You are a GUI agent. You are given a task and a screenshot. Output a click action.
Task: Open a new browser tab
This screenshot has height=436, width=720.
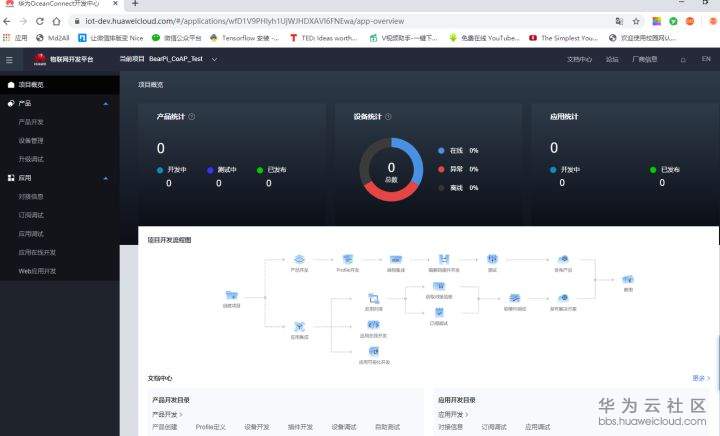[x=135, y=4]
